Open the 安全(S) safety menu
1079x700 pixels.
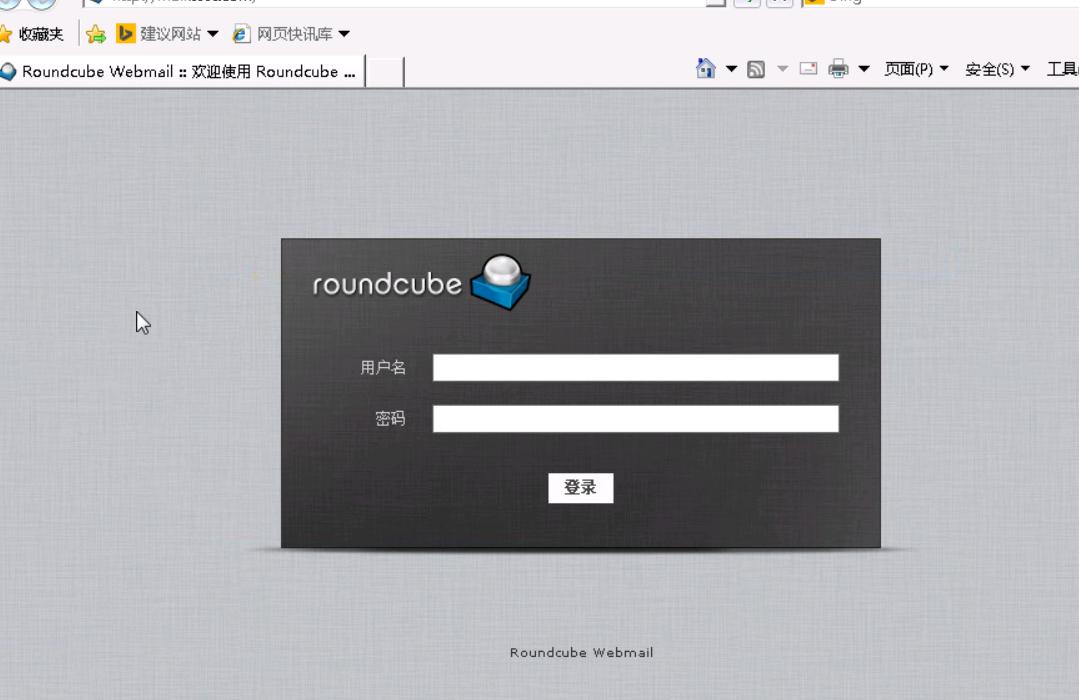click(x=997, y=69)
